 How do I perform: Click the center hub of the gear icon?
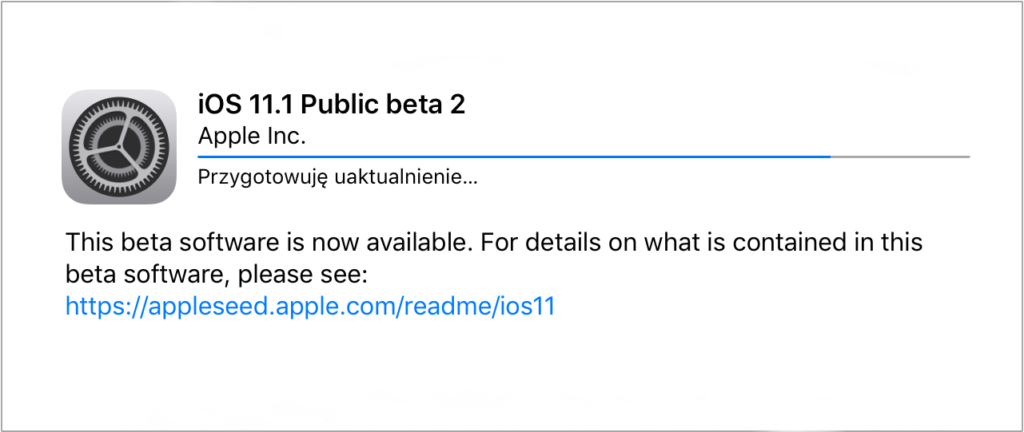(118, 146)
